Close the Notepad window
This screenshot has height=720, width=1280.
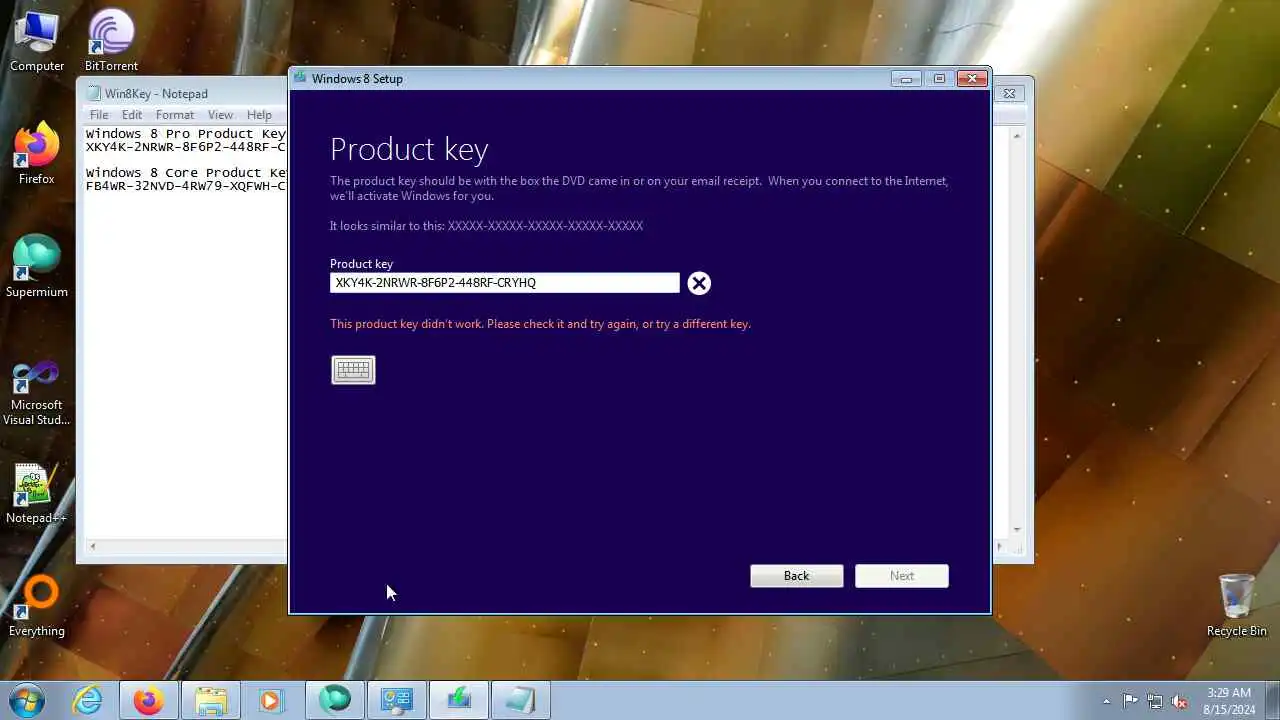[x=1009, y=93]
